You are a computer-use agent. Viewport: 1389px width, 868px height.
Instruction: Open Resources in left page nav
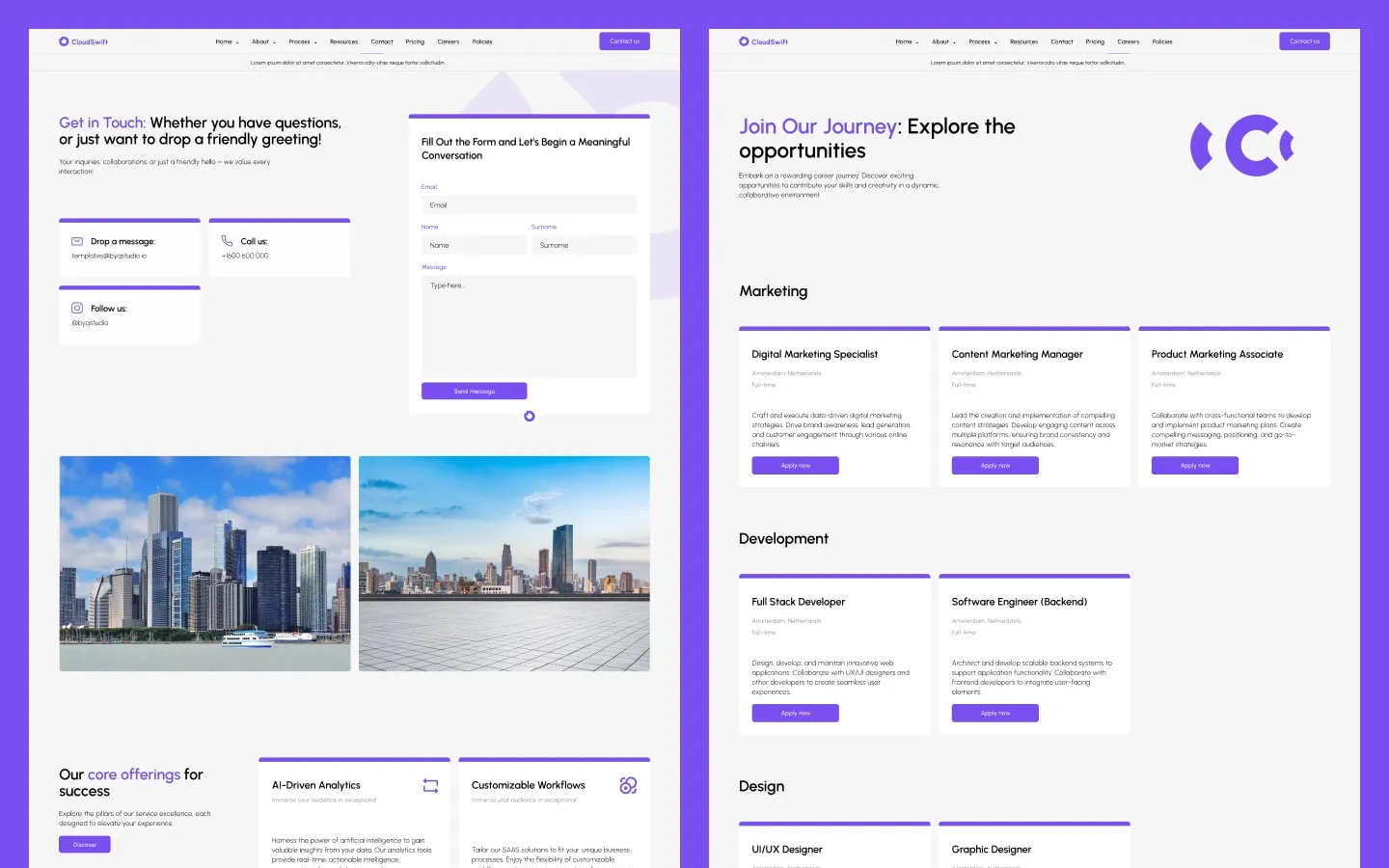click(x=343, y=41)
